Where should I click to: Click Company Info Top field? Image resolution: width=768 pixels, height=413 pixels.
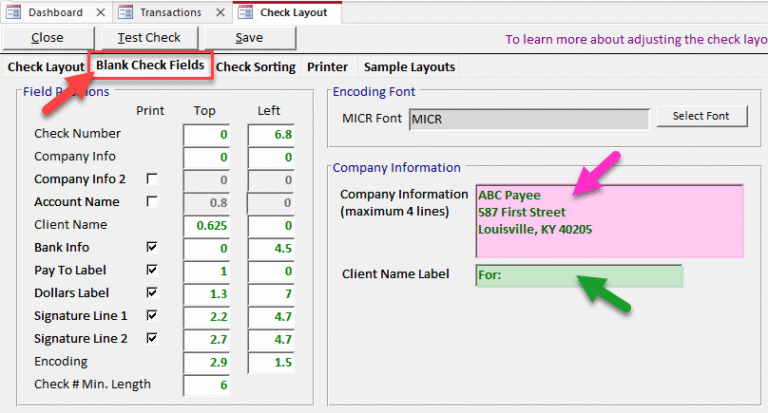pos(206,158)
